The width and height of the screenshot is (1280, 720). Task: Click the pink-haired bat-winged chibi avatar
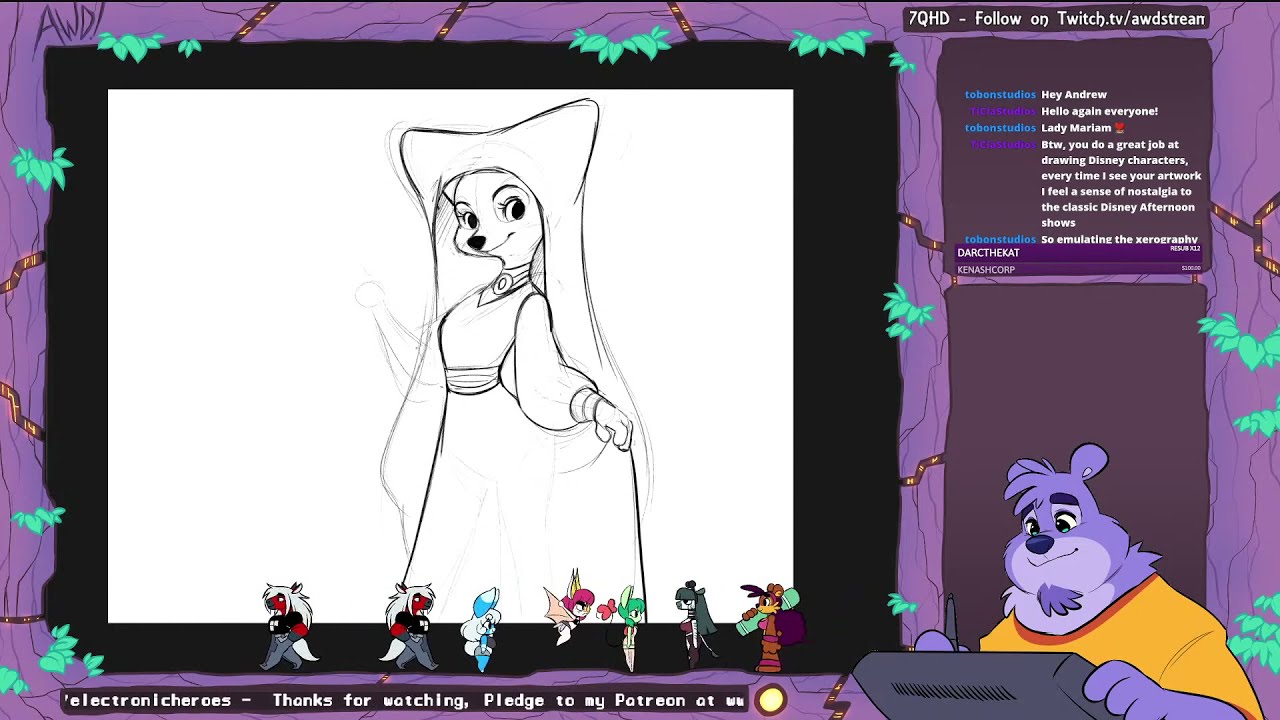pos(570,608)
